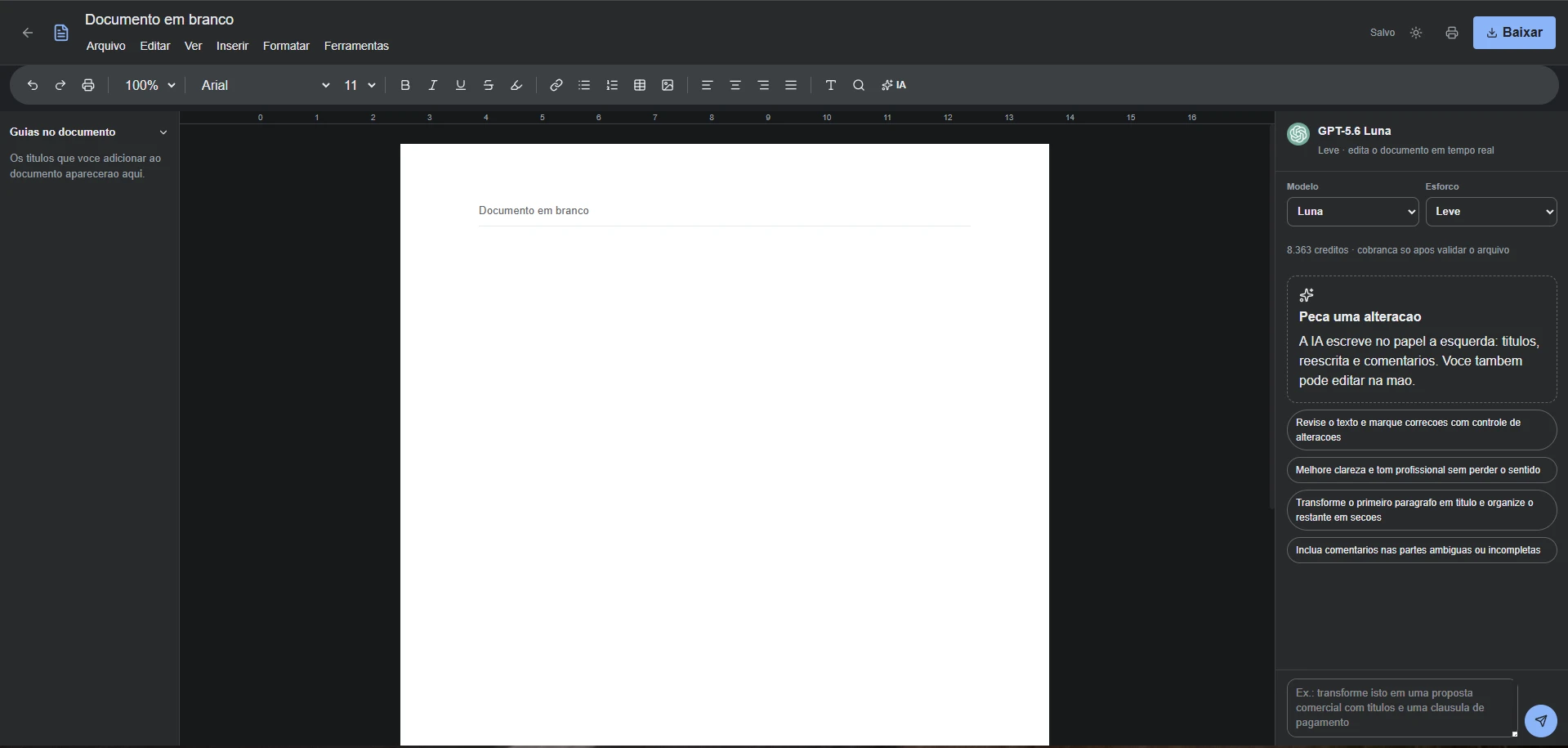Open the Ferramentas menu
Viewport: 1568px width, 748px height.
pos(356,46)
